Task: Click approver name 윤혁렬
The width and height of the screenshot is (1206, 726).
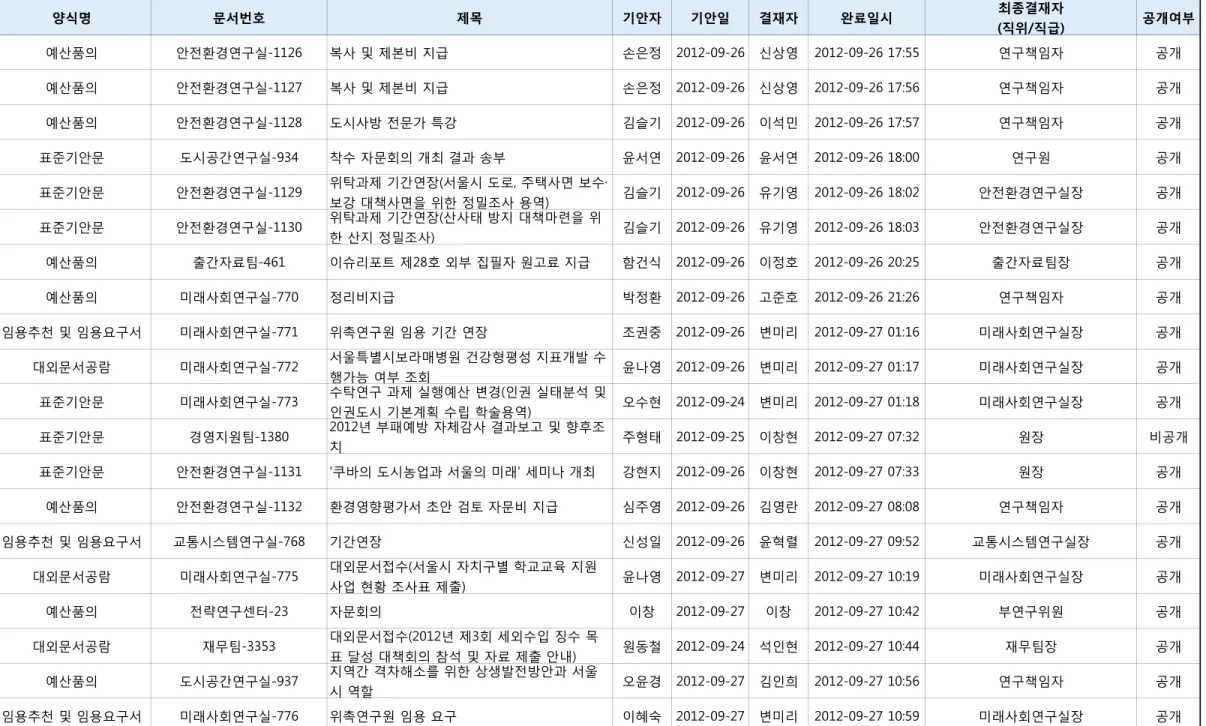Action: pyautogui.click(x=778, y=542)
